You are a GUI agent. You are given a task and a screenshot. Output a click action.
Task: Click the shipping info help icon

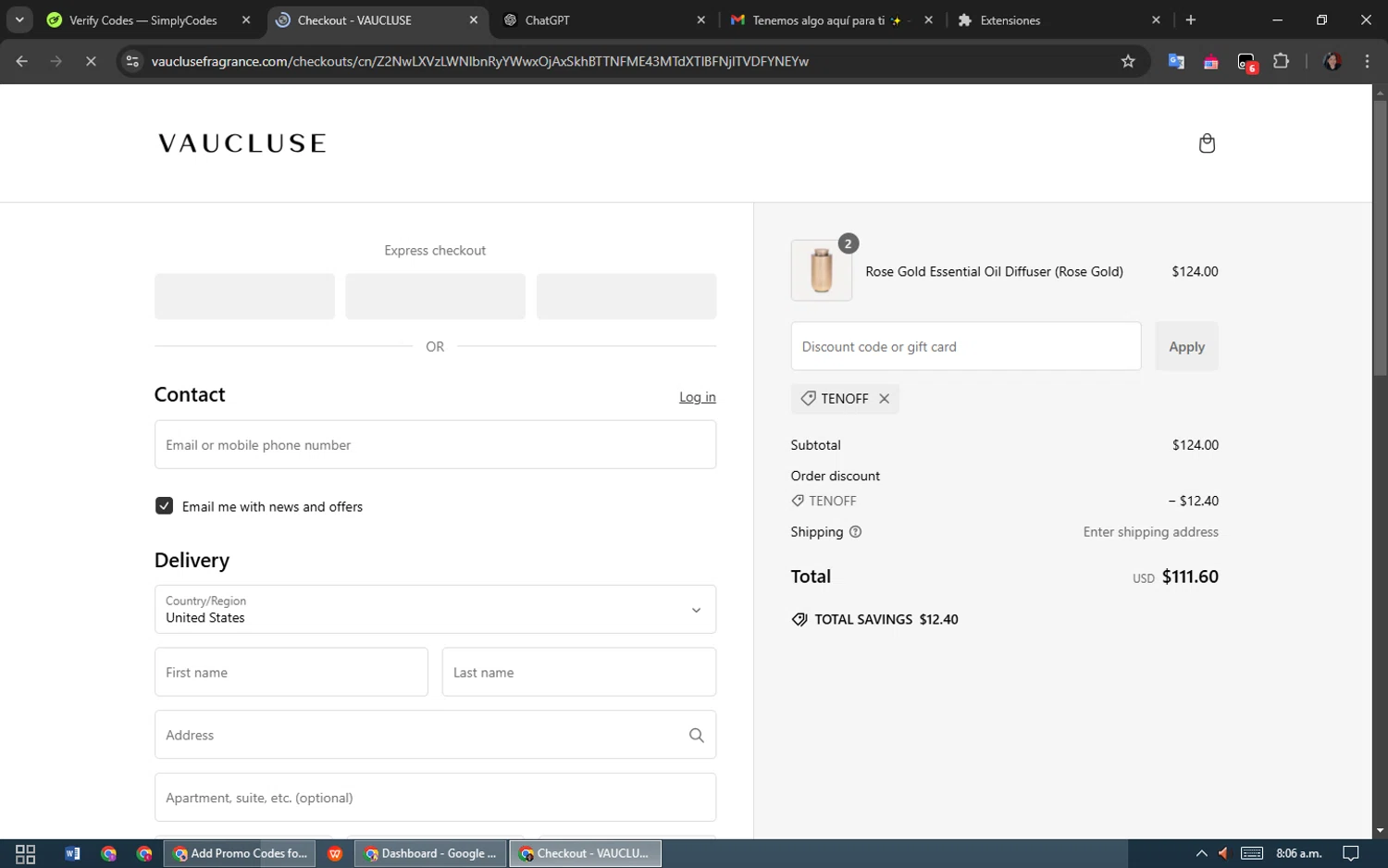pyautogui.click(x=855, y=532)
